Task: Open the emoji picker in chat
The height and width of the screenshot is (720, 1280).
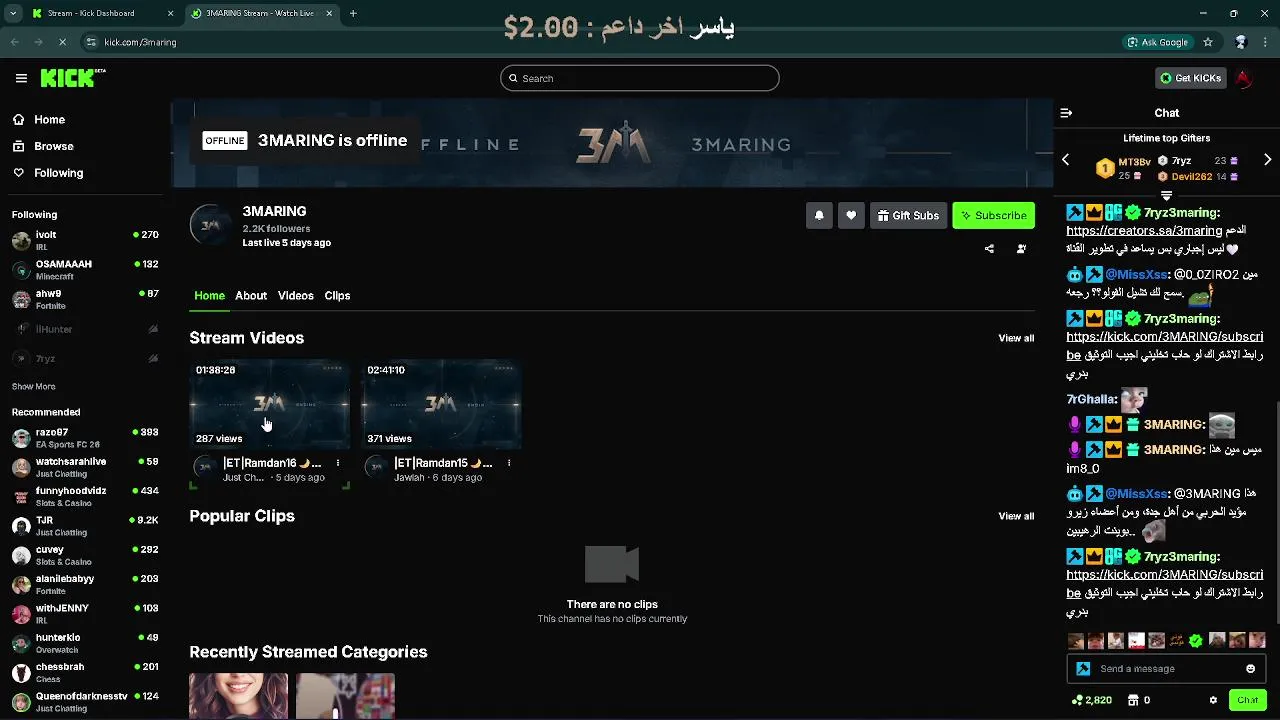Action: [x=1250, y=669]
